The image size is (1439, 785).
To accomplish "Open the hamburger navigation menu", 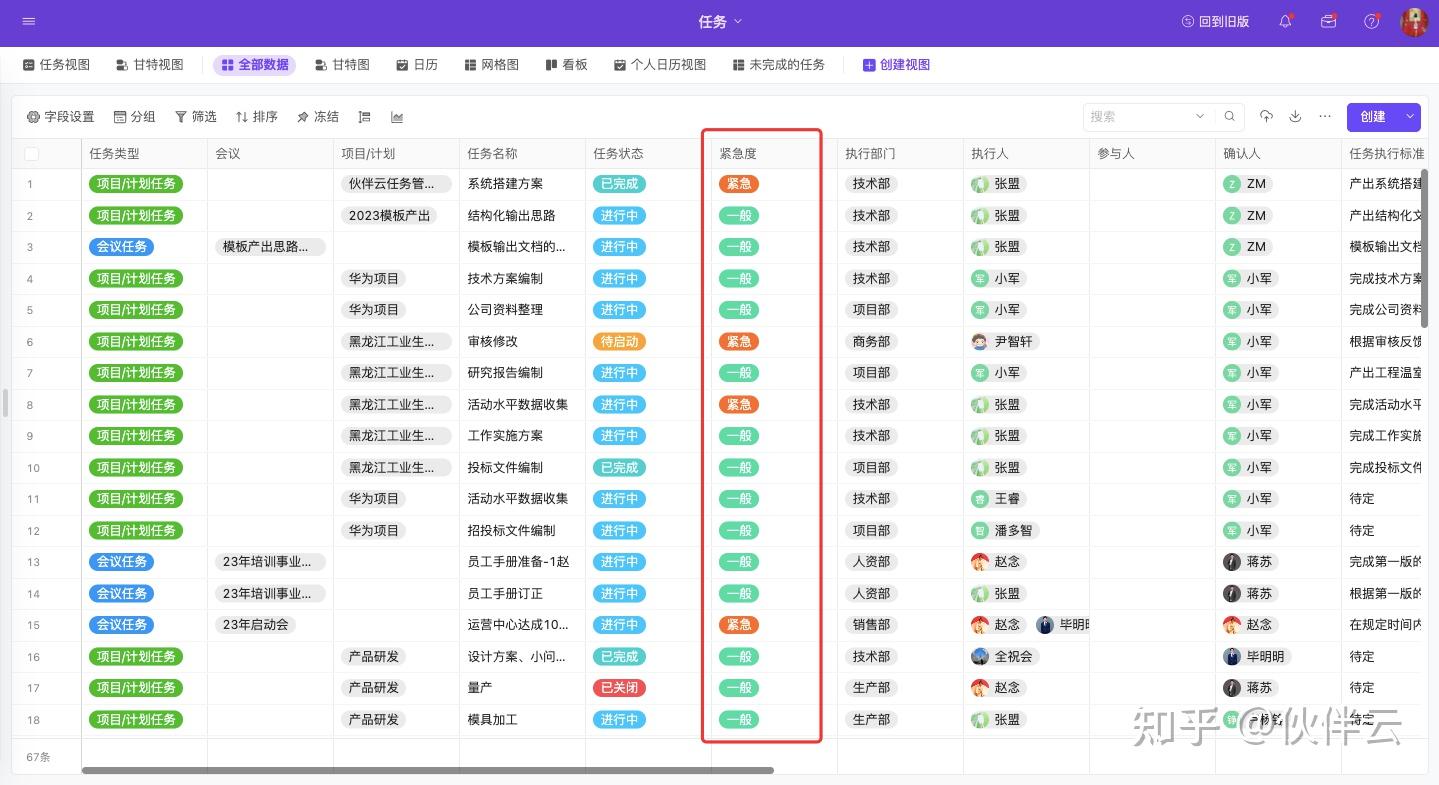I will (28, 22).
